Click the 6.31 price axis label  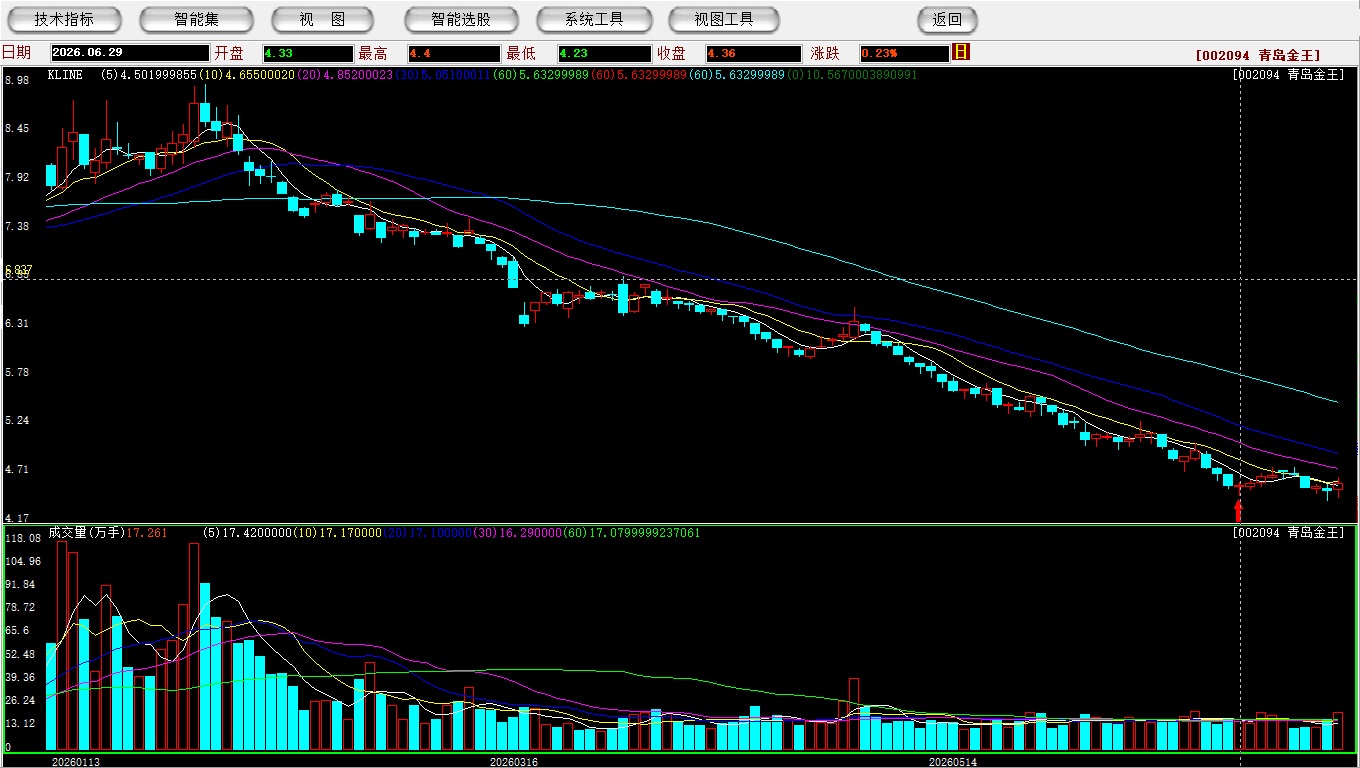tap(16, 324)
